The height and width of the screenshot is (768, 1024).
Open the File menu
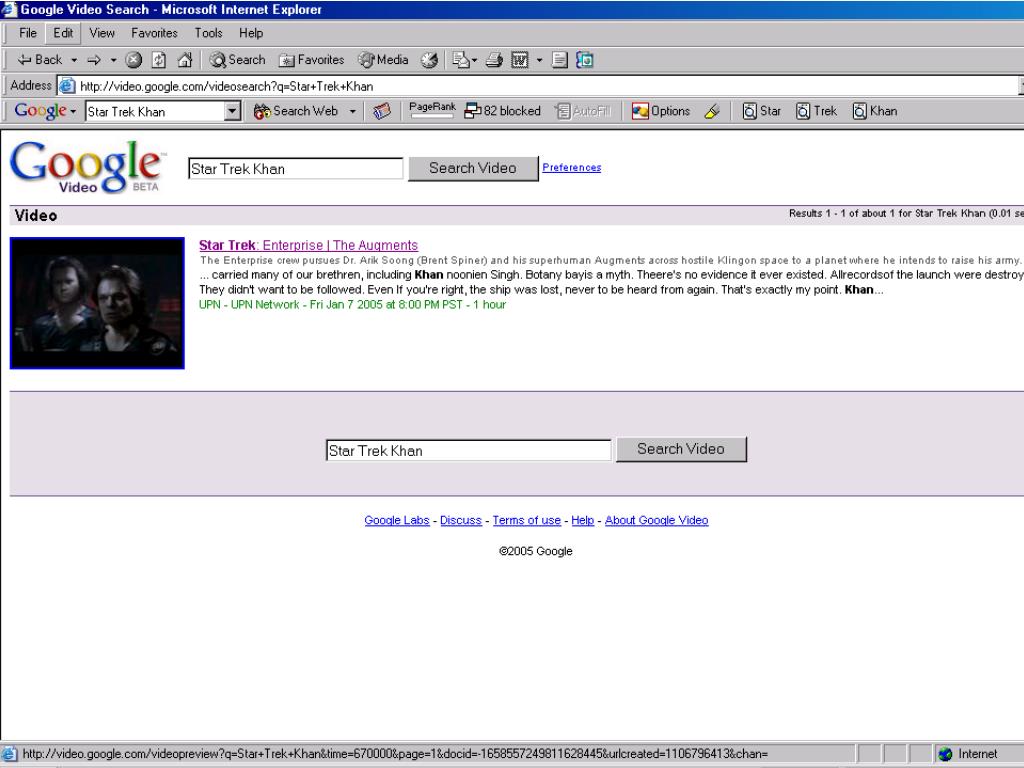(27, 33)
